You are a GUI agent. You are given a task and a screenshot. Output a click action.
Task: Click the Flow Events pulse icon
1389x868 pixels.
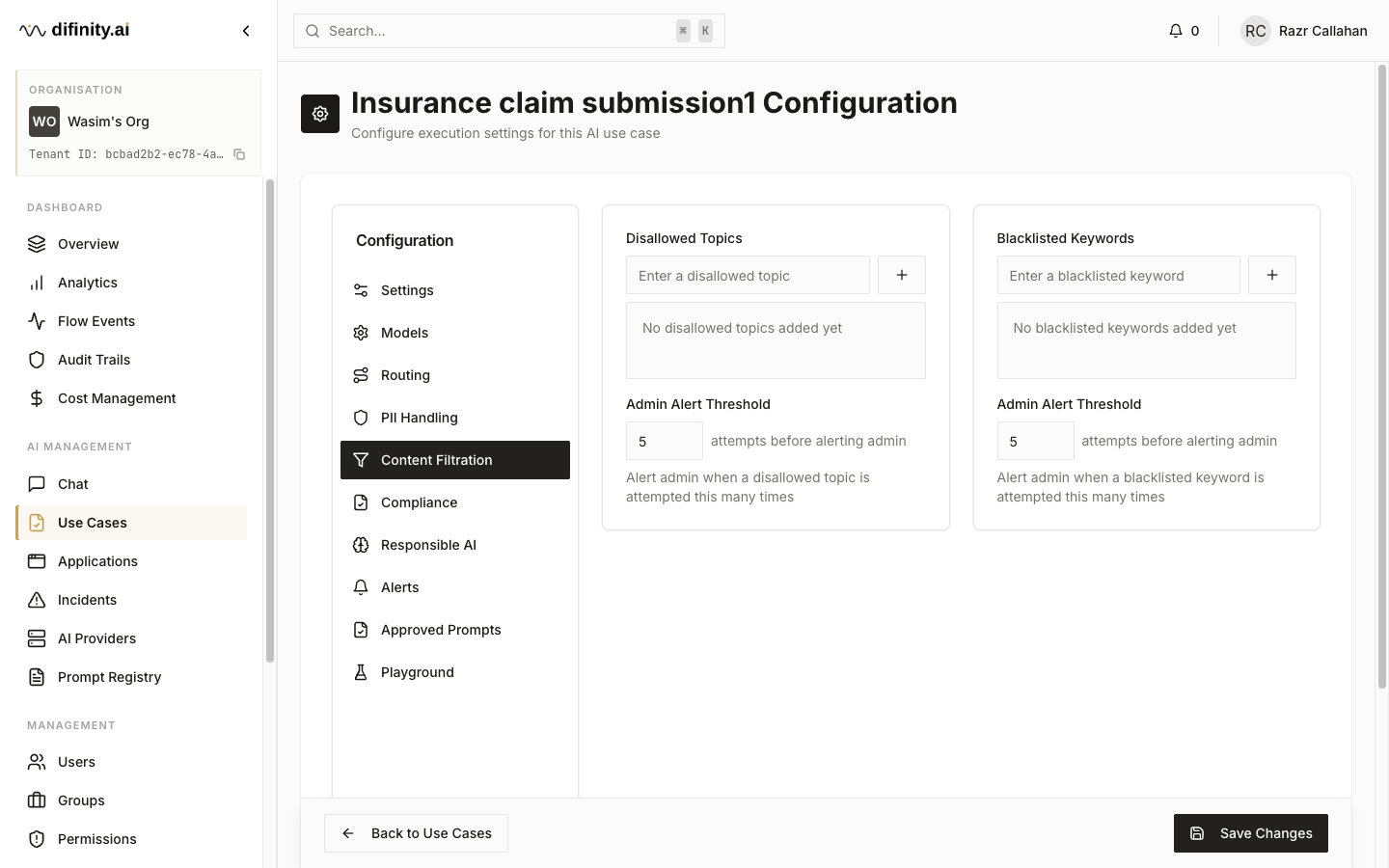(x=37, y=321)
